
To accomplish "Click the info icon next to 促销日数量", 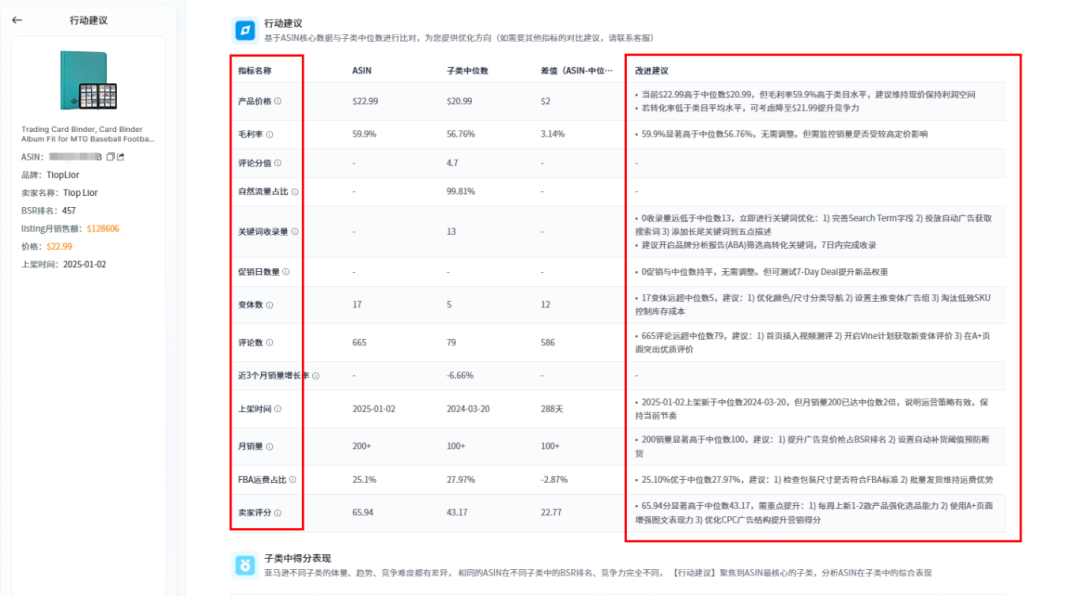I will click(x=286, y=272).
